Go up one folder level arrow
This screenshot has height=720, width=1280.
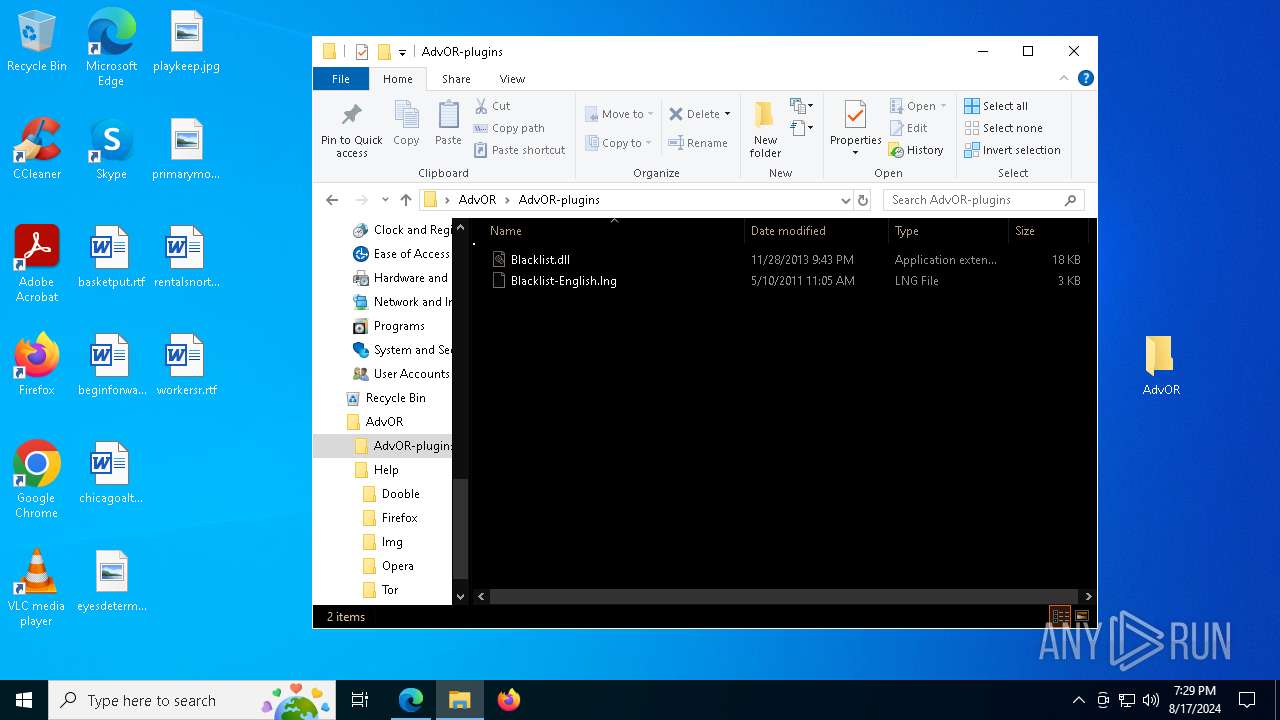(406, 200)
